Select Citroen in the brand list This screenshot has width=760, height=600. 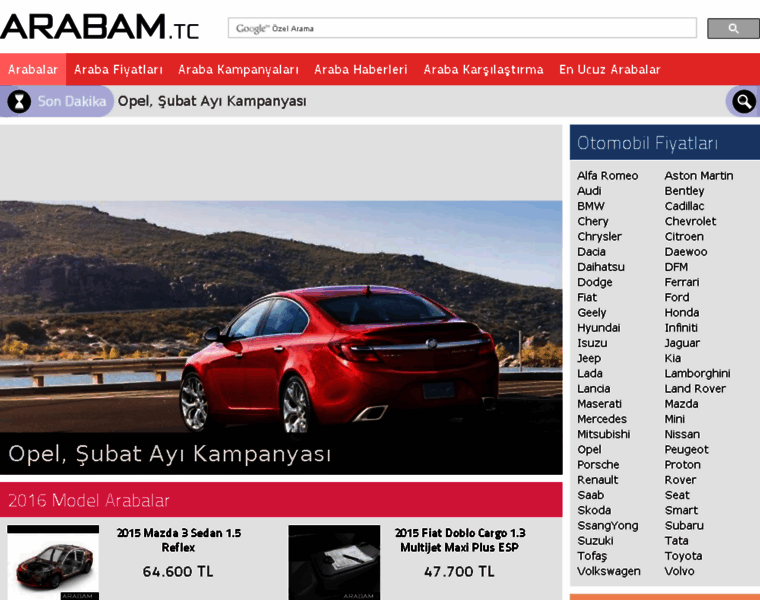coord(684,237)
